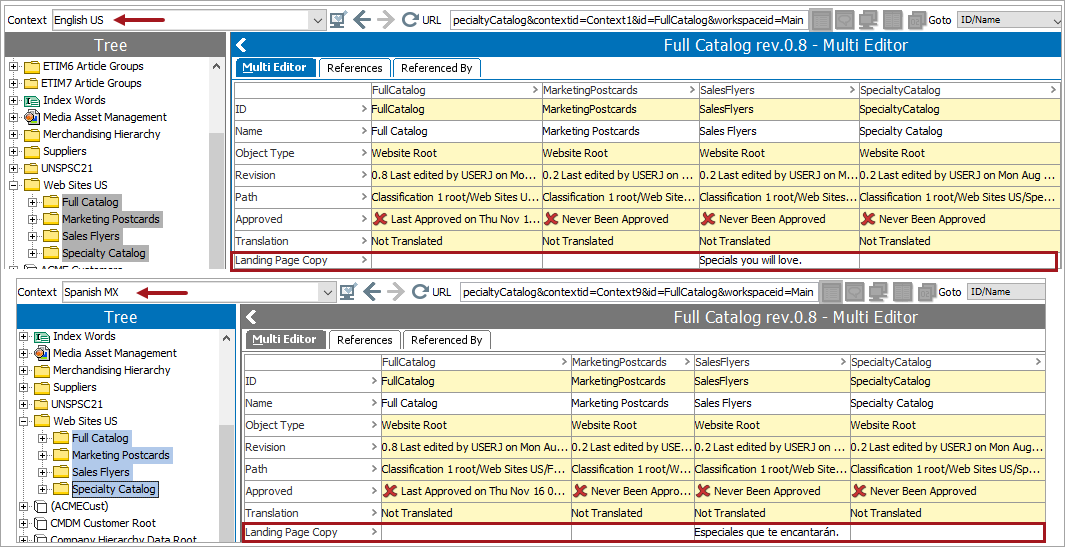Expand CMDM Customer Root node in Spanish MX tree
Screen dimensions: 1065x547
pyautogui.click(x=23, y=523)
